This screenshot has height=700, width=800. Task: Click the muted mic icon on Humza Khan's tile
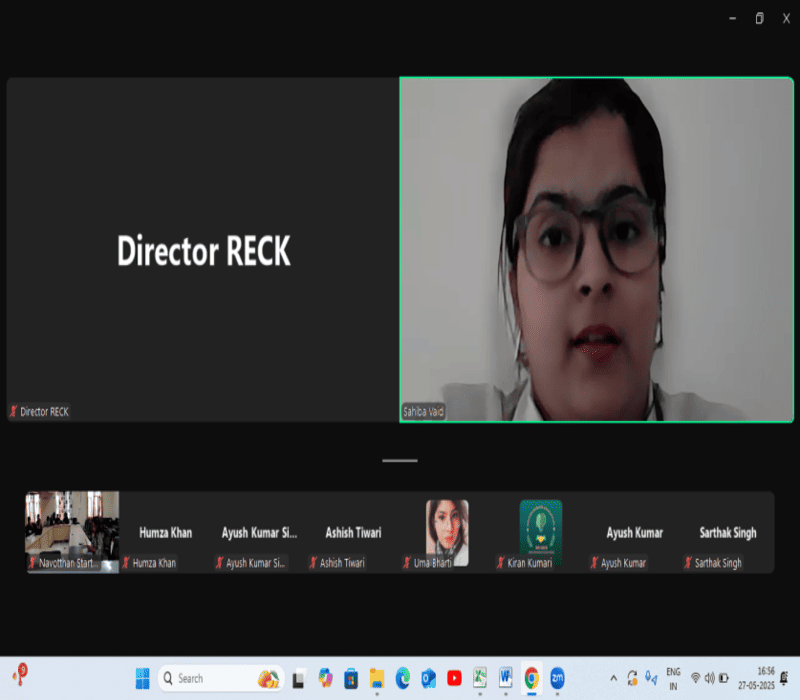(x=126, y=564)
